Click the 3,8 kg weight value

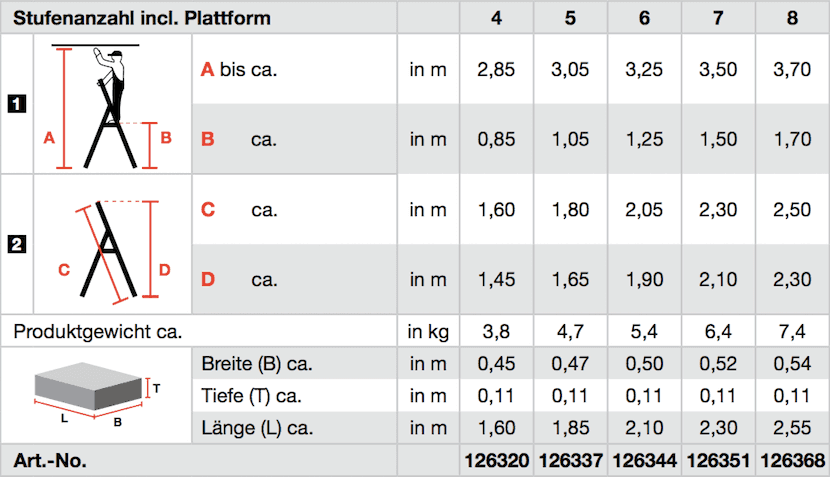(x=497, y=330)
